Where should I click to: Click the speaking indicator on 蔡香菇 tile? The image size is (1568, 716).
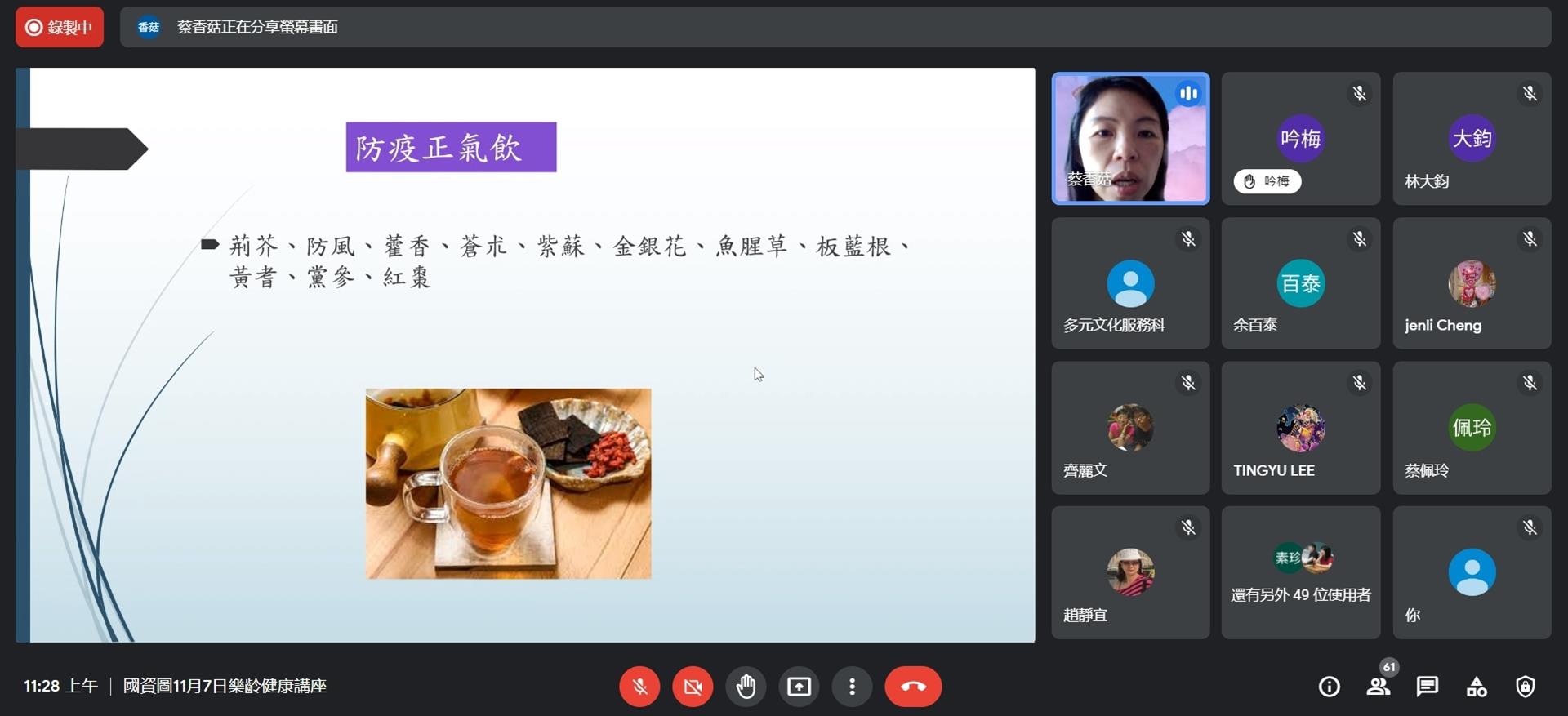(1188, 94)
